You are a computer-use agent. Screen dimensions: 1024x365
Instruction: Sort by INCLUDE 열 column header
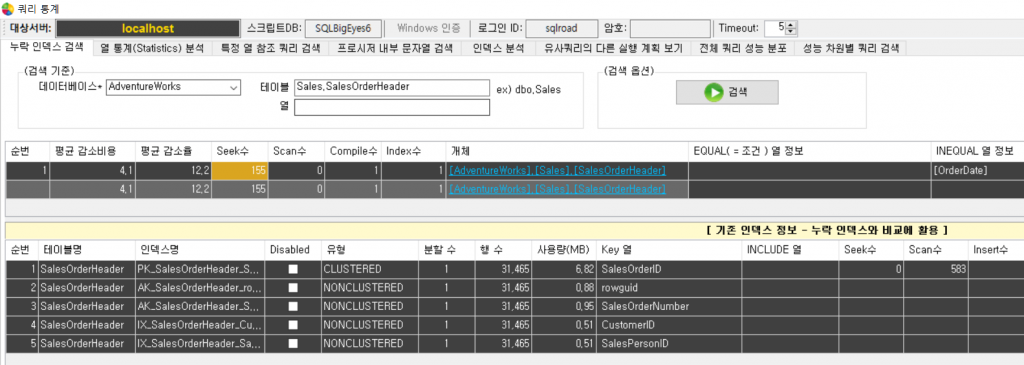pos(790,249)
